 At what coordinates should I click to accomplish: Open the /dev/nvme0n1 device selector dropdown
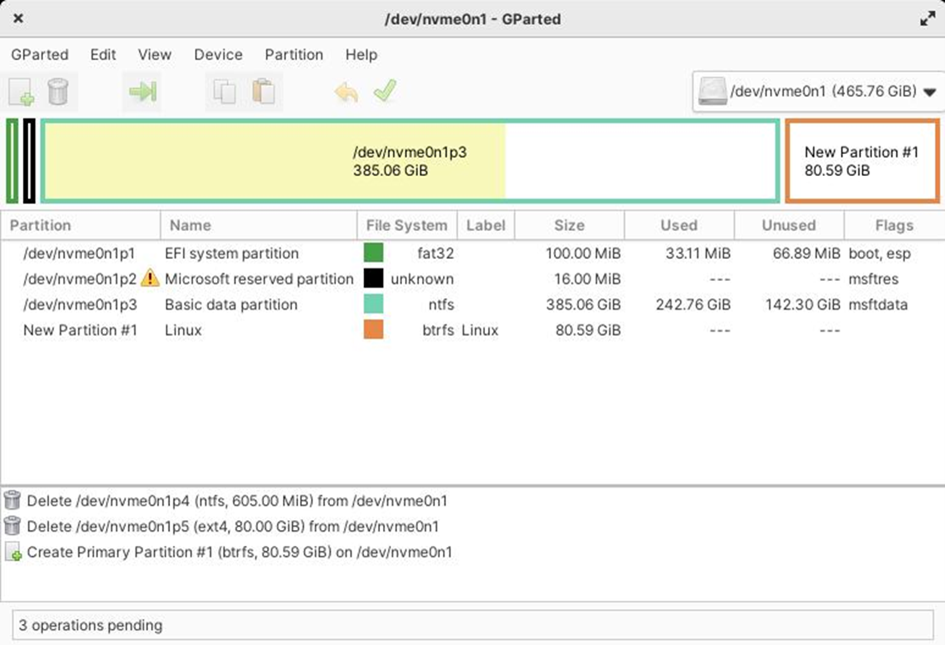pyautogui.click(x=817, y=91)
